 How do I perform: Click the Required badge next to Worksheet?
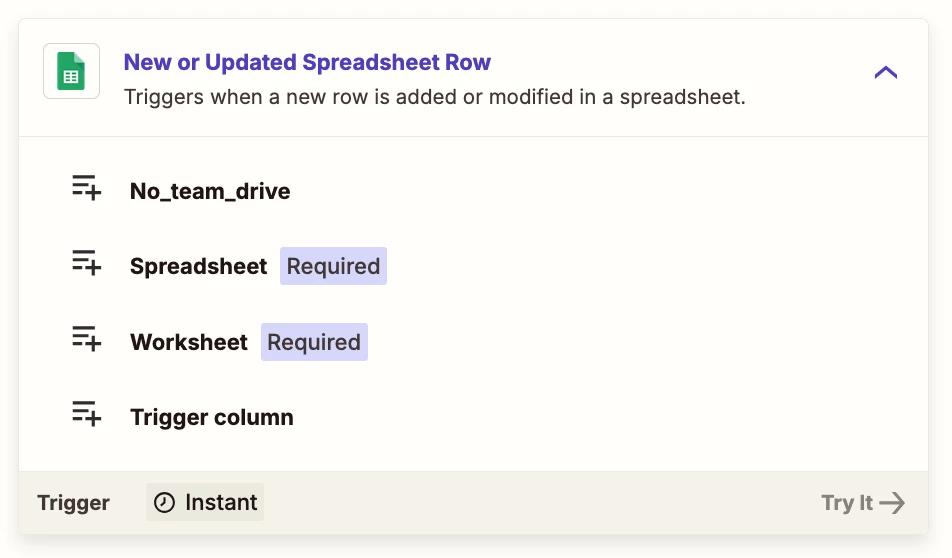click(x=314, y=342)
